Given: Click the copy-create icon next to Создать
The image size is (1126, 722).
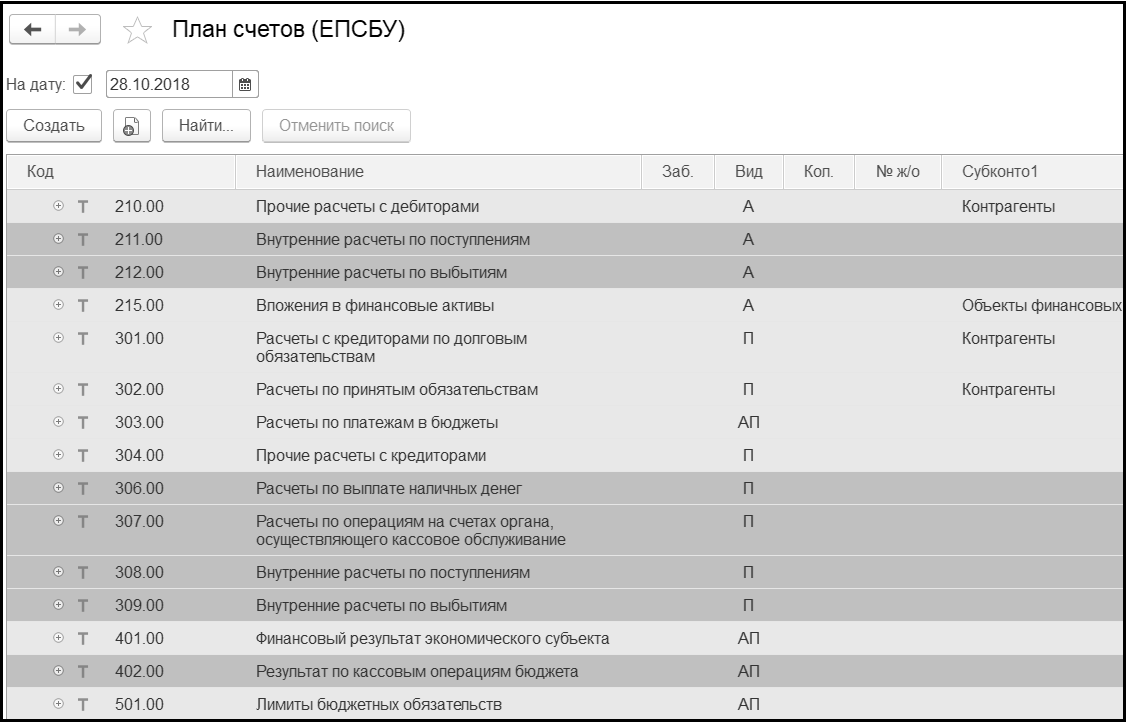Looking at the screenshot, I should click(x=131, y=127).
